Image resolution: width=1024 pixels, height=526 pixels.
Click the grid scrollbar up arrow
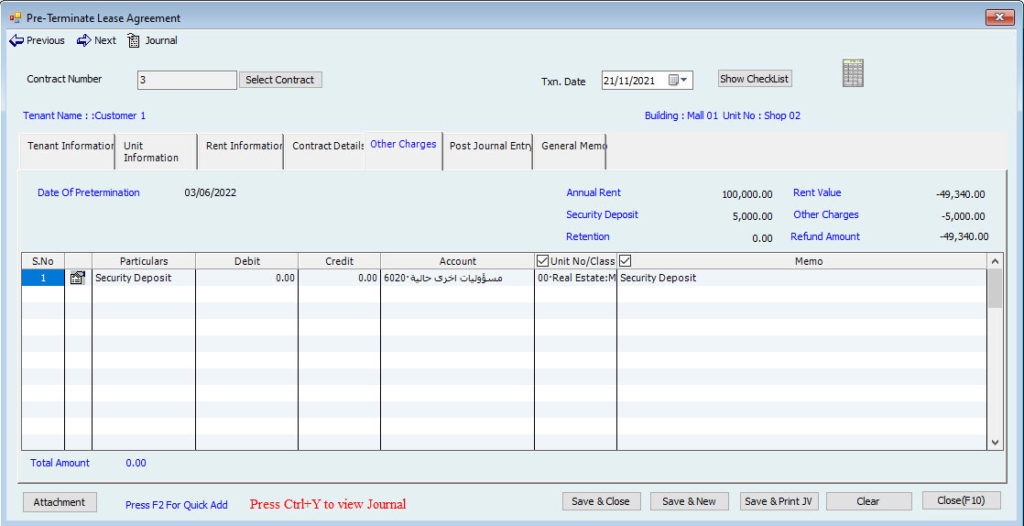[995, 261]
